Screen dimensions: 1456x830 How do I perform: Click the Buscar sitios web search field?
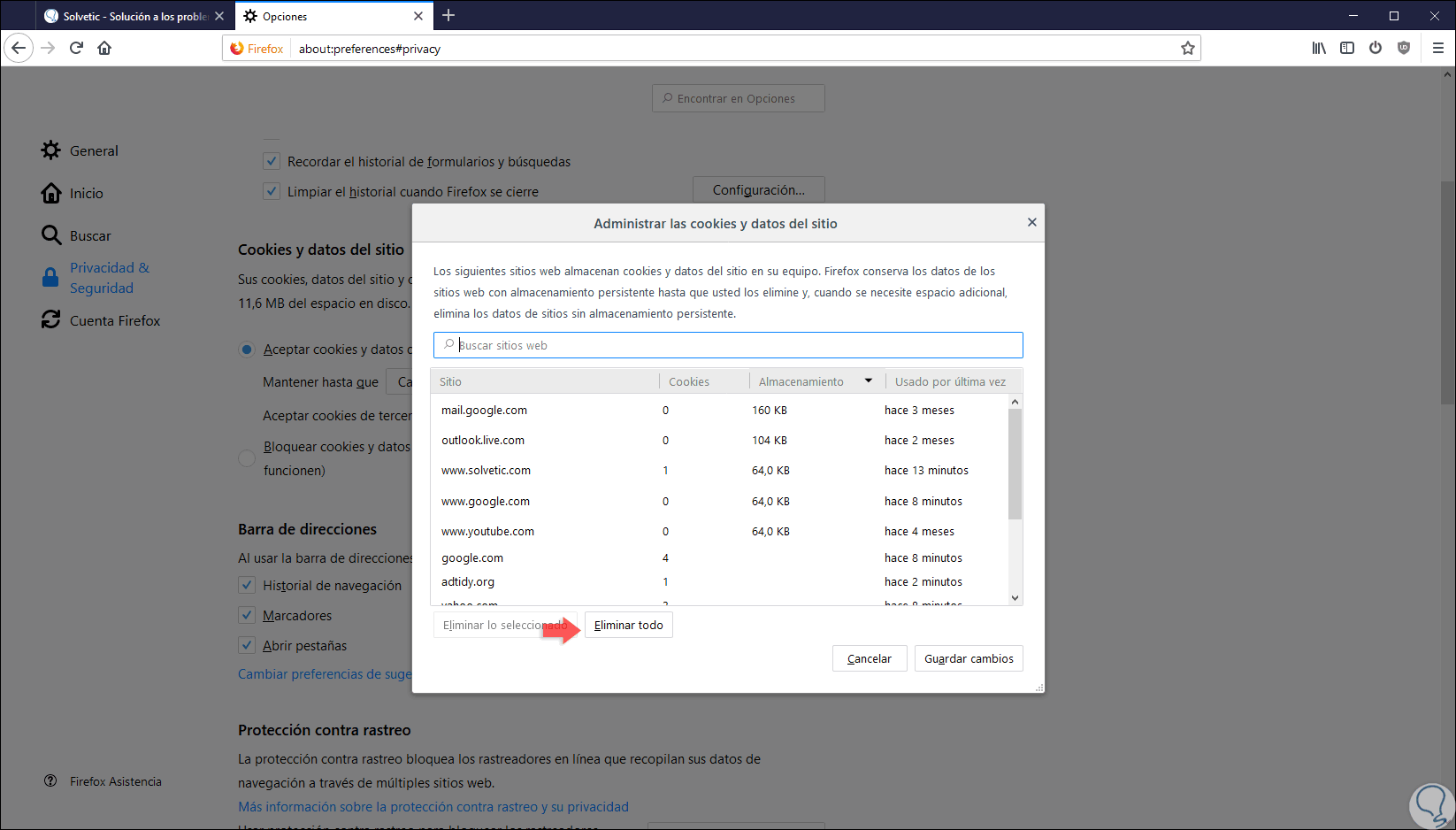click(728, 345)
